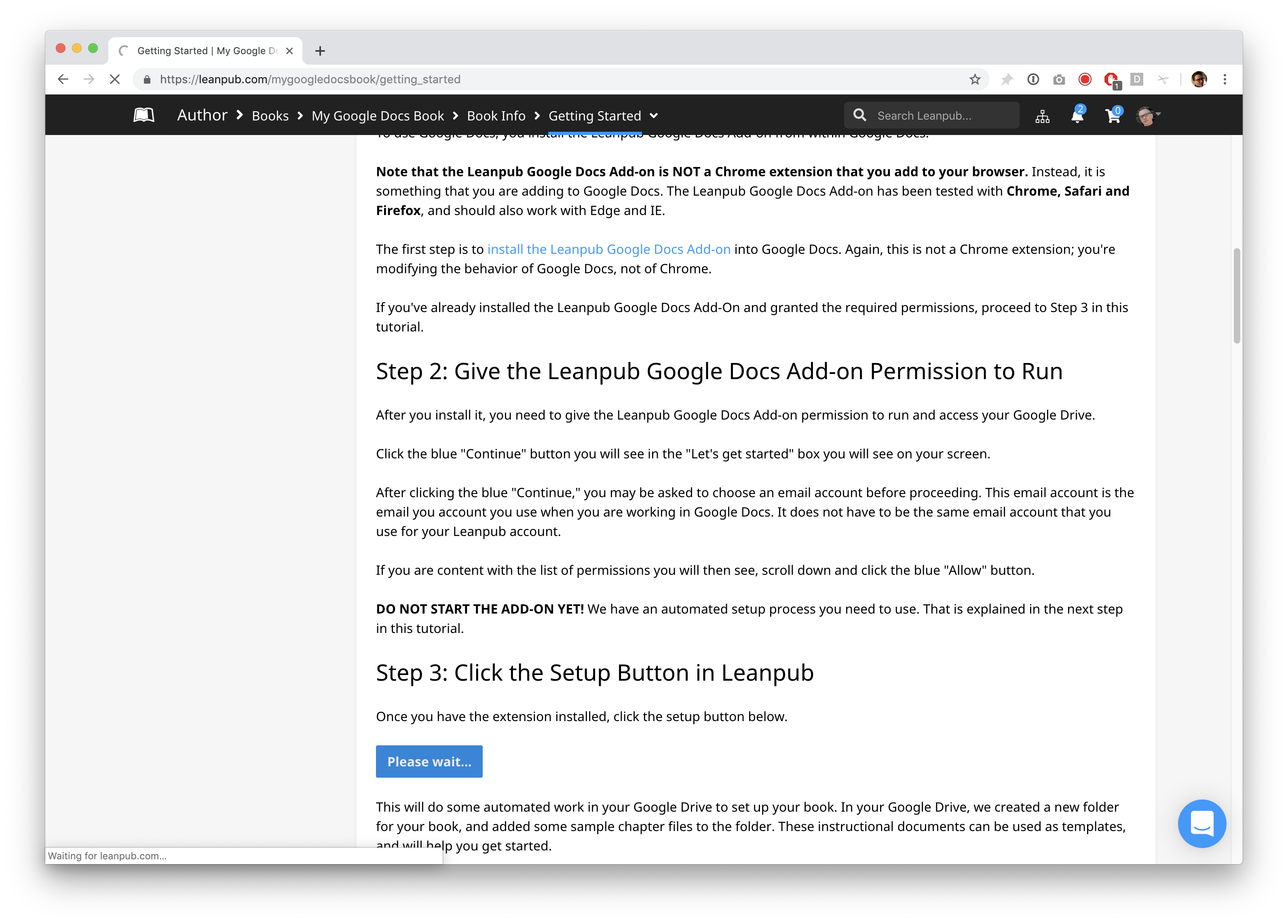Click the grey D extension icon
Screen dimensions: 1288x924
pyautogui.click(x=1136, y=79)
